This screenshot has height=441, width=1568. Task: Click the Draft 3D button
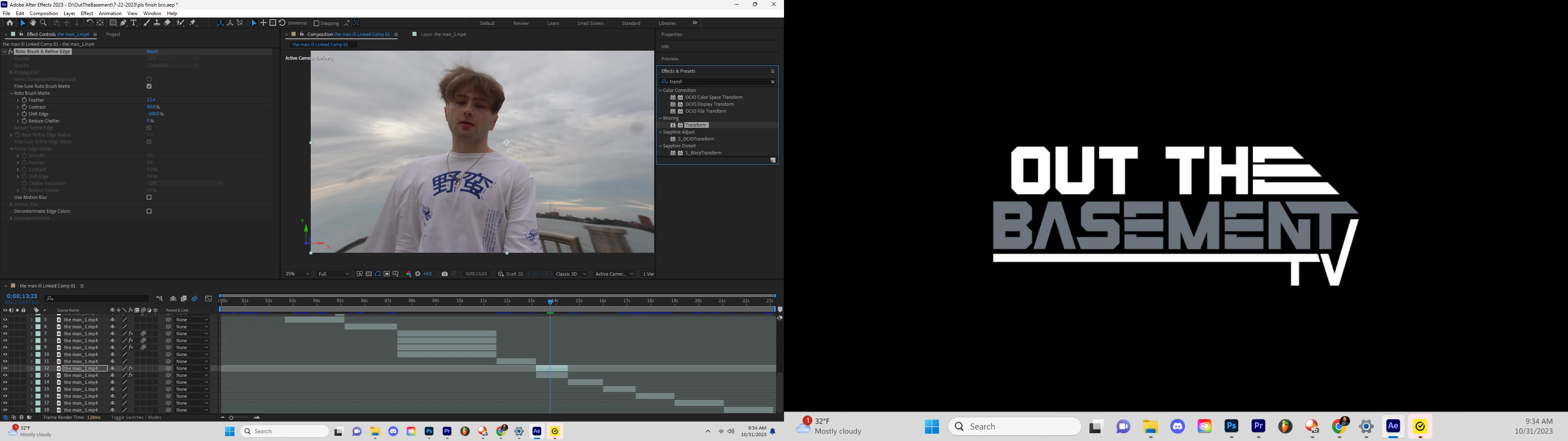(511, 274)
